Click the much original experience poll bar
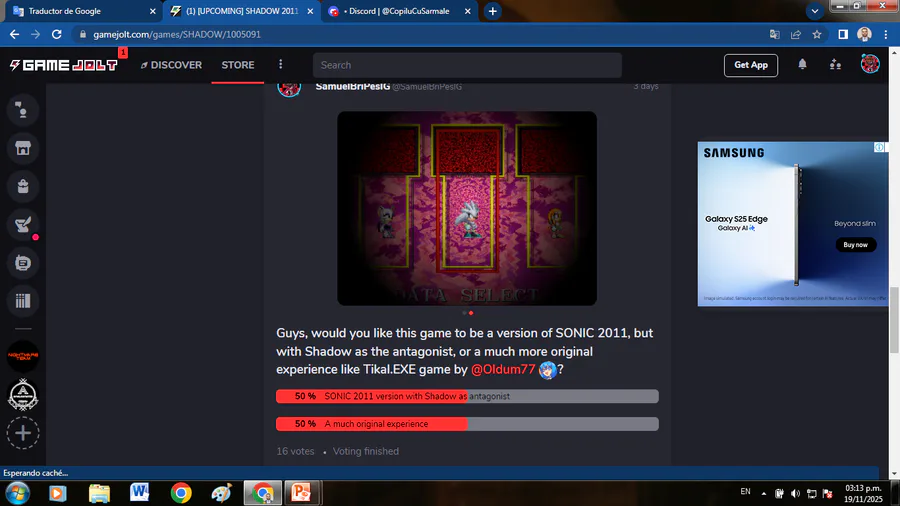 [467, 424]
